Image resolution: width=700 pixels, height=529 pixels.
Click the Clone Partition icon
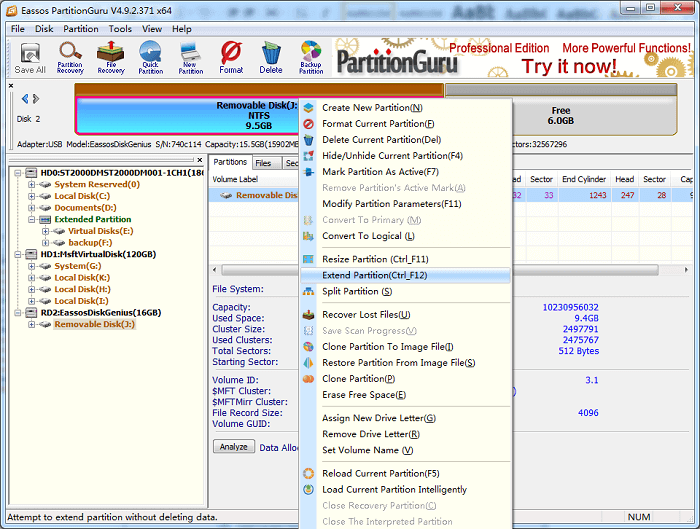(308, 379)
